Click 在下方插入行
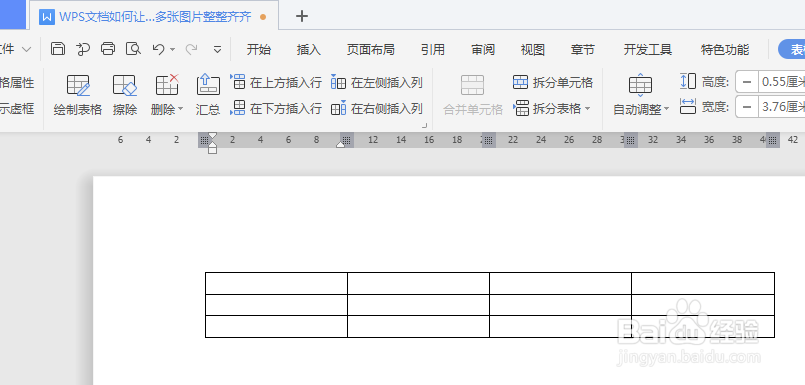 276,108
